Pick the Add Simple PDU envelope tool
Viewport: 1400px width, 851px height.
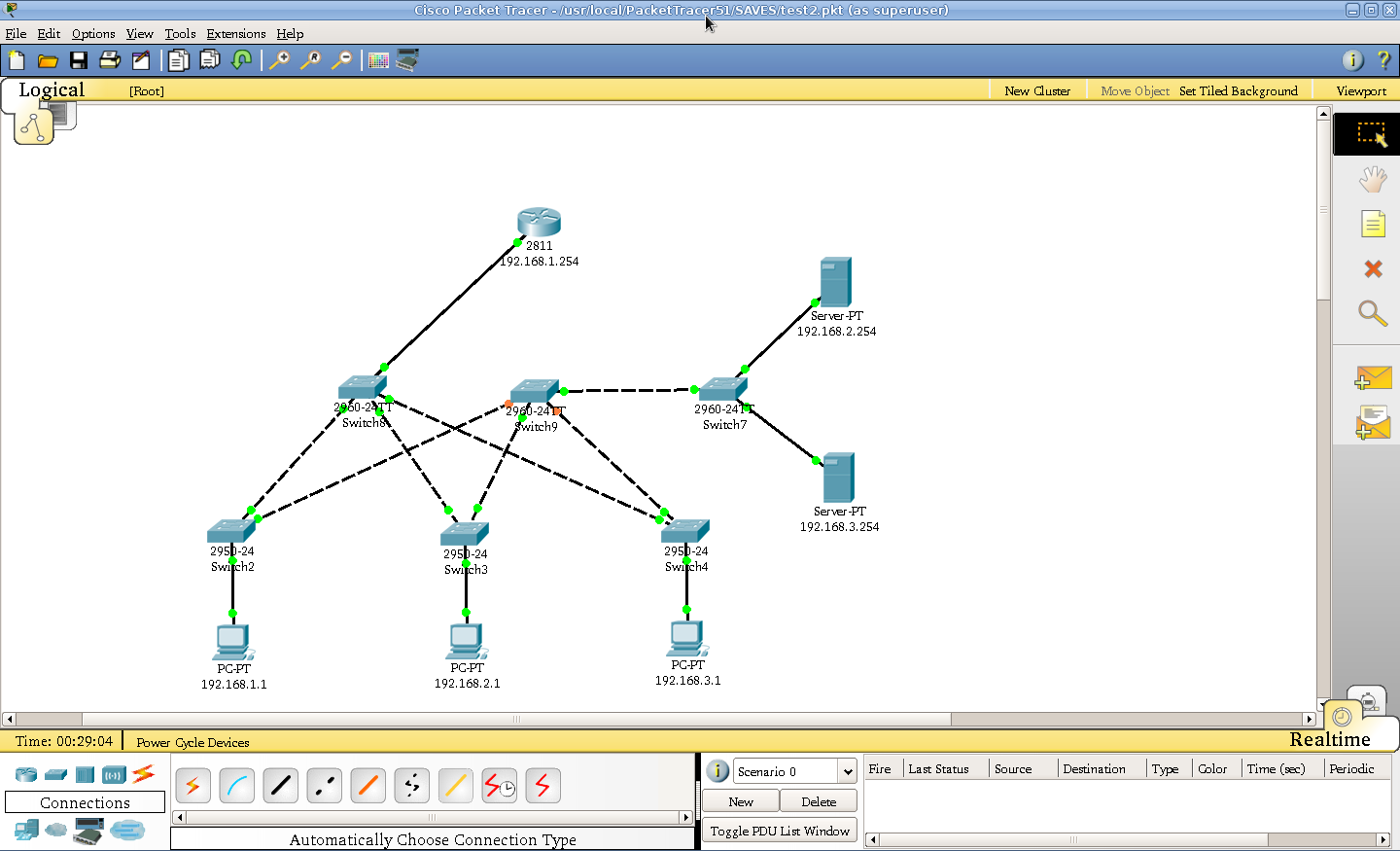pos(1372,377)
